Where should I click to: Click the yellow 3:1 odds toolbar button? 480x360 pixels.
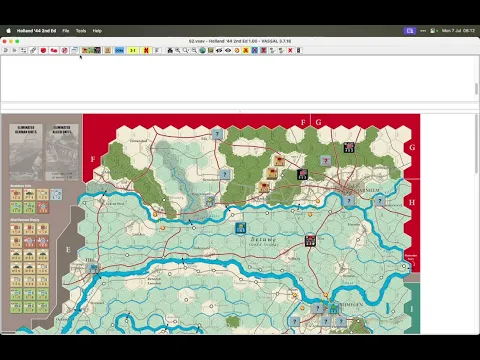click(133, 50)
